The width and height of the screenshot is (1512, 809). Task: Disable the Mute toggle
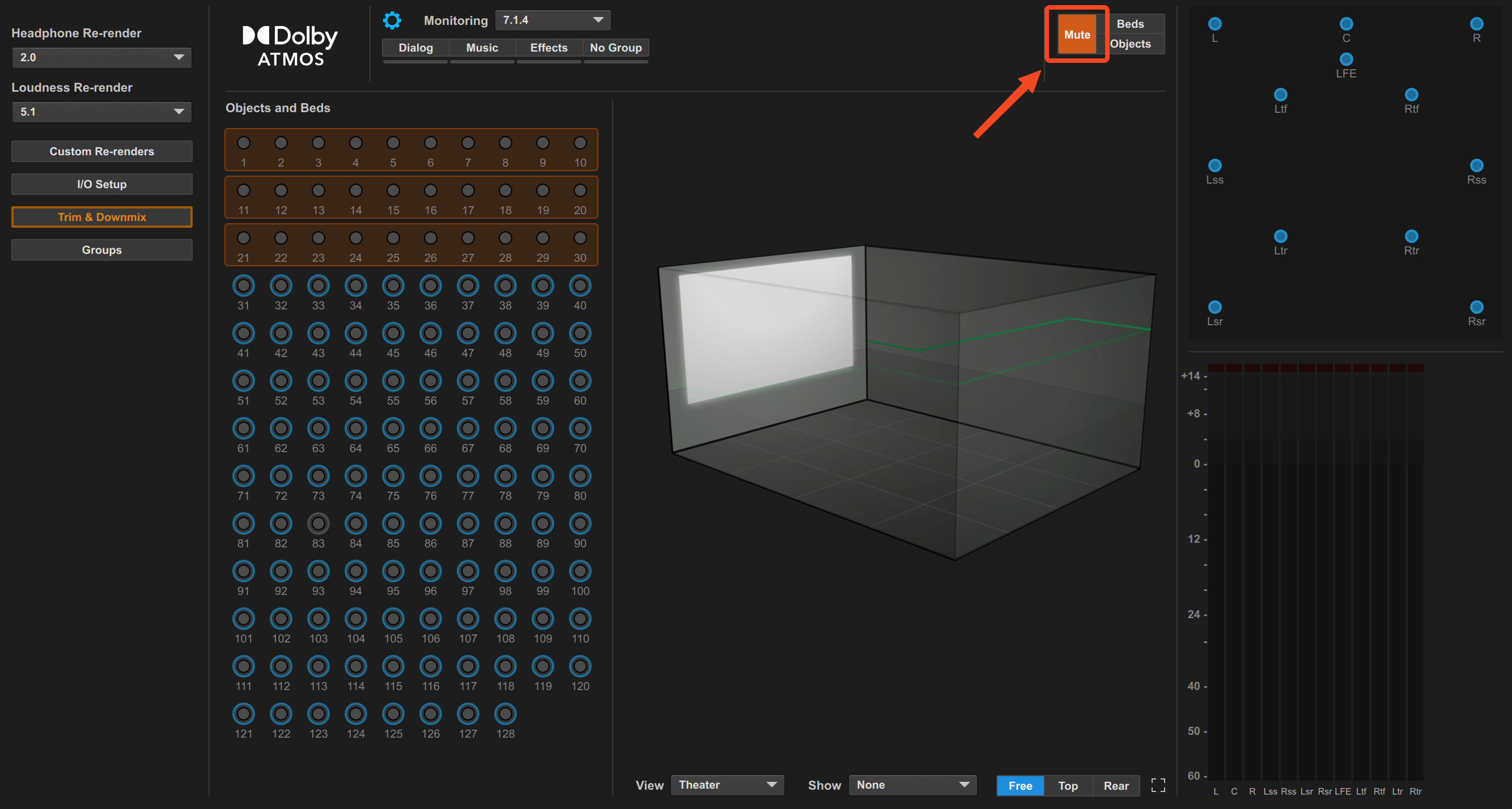(1076, 34)
